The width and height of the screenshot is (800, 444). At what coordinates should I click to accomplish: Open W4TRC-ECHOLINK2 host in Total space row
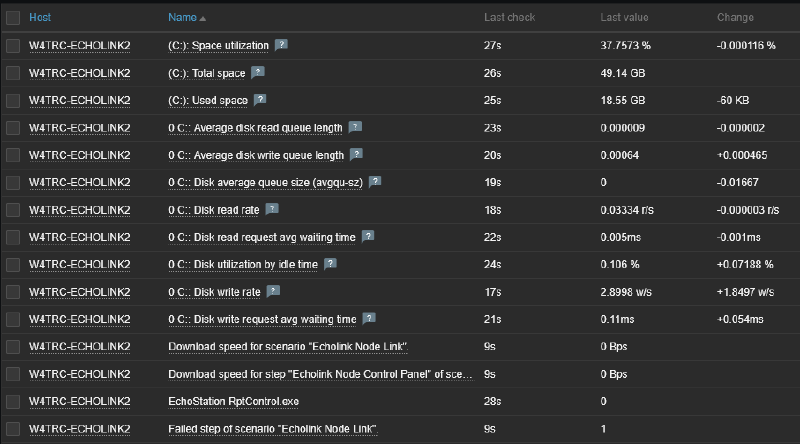(x=80, y=73)
